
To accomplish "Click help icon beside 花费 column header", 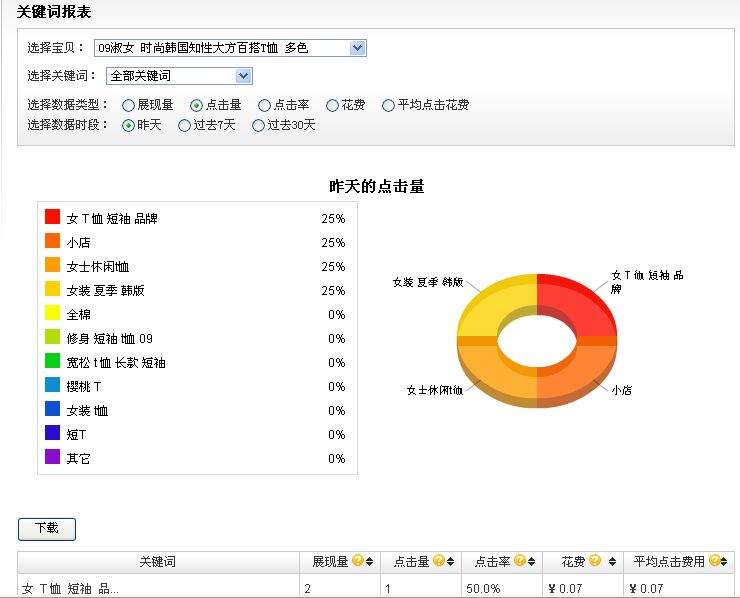I will click(595, 562).
